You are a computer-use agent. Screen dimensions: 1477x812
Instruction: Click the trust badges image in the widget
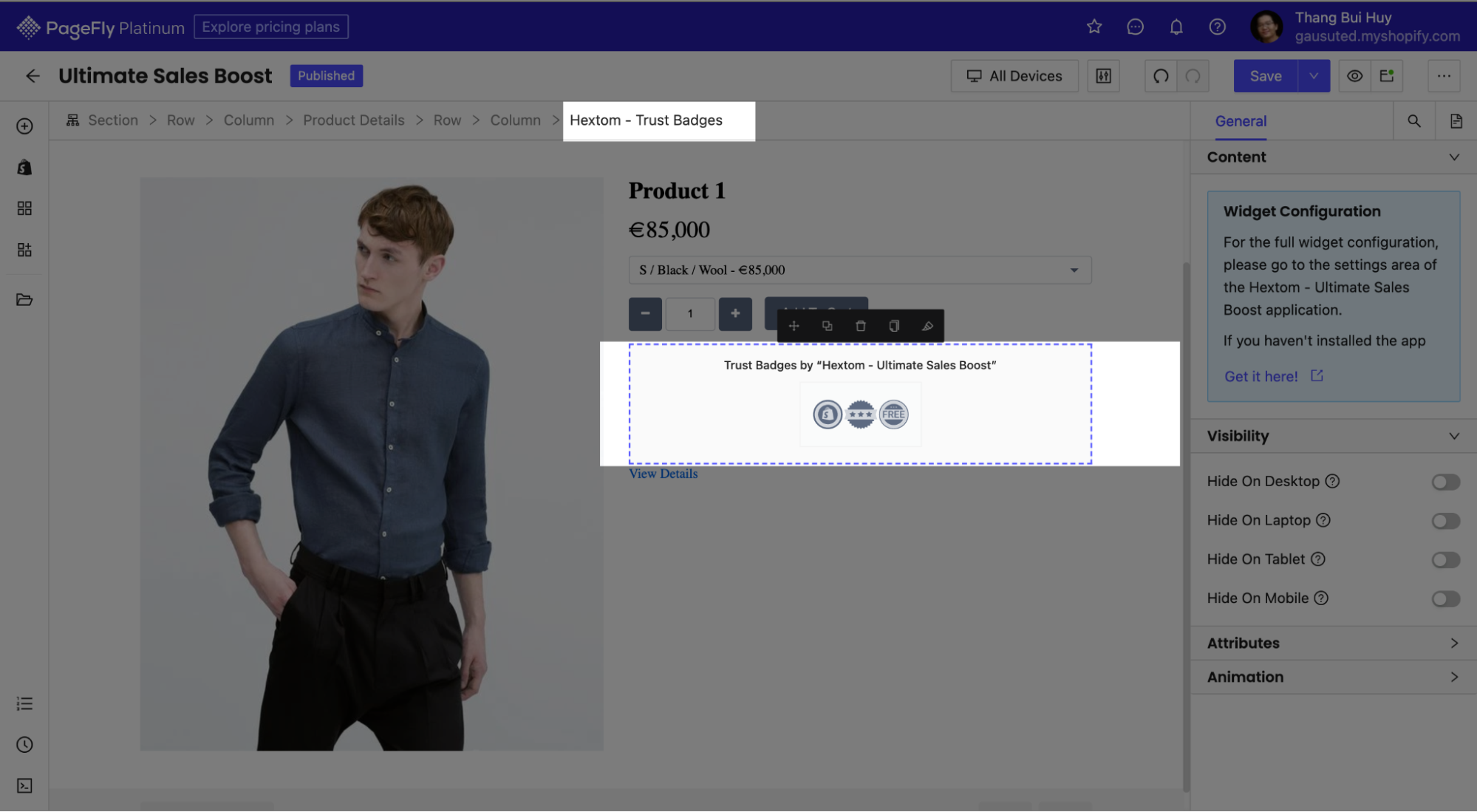pos(860,414)
